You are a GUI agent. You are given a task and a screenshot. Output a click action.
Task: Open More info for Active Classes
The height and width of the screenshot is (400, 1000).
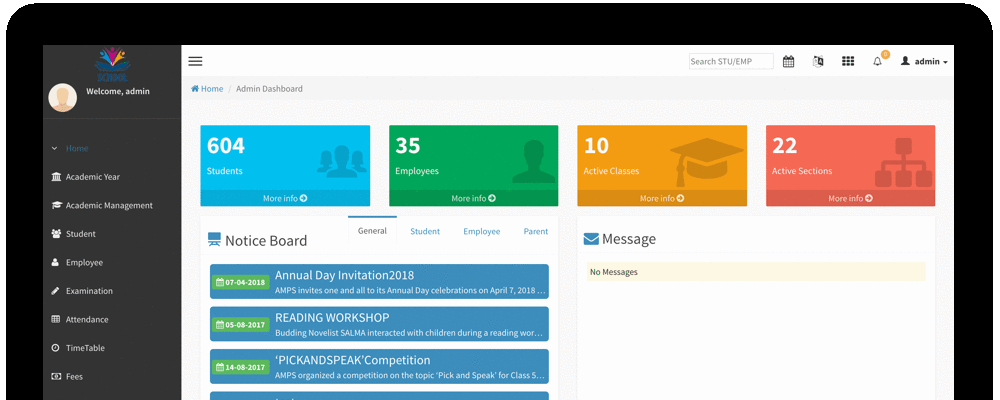pos(661,198)
